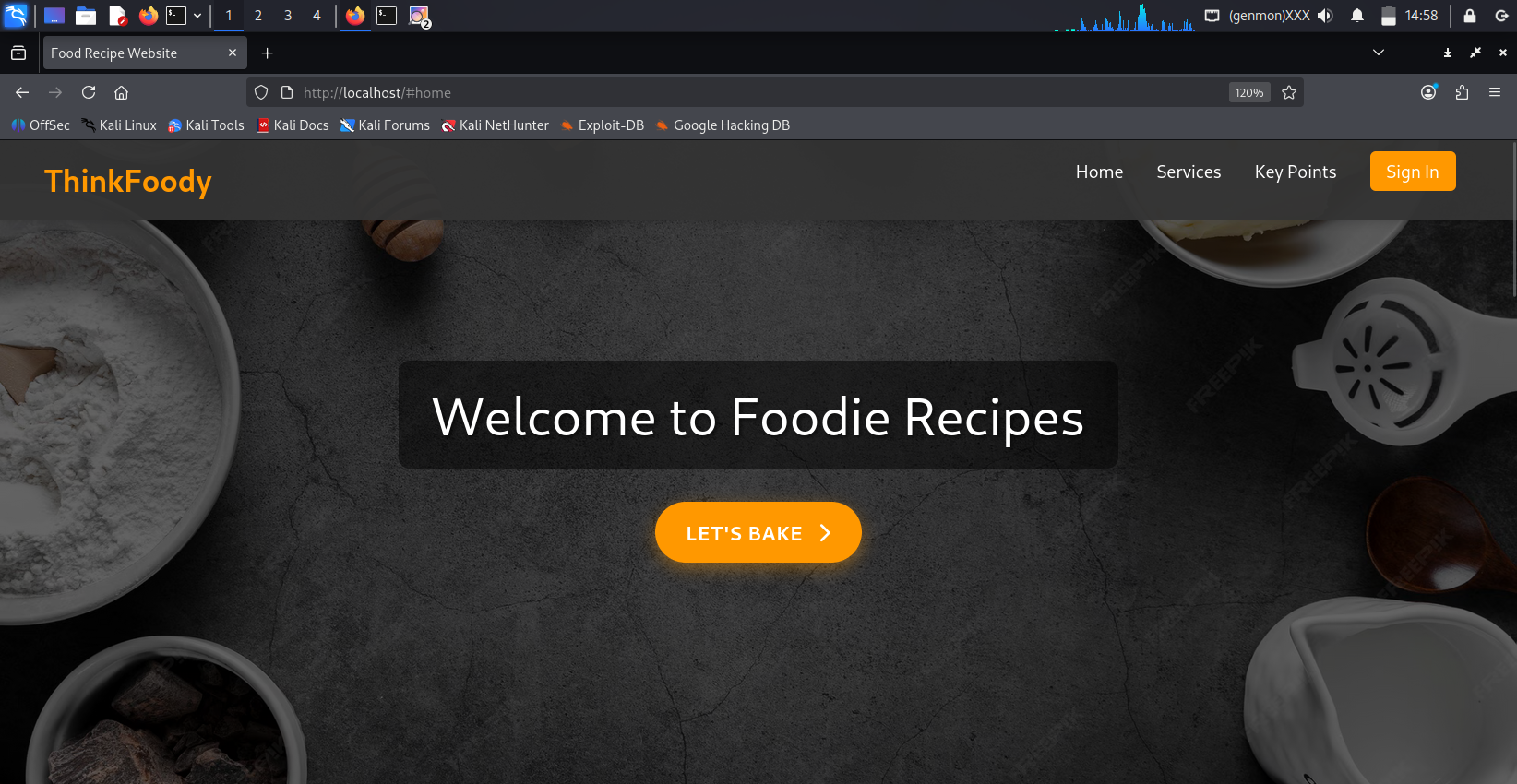Focus the localhost URL address bar
The width and height of the screenshot is (1517, 784).
click(x=757, y=92)
